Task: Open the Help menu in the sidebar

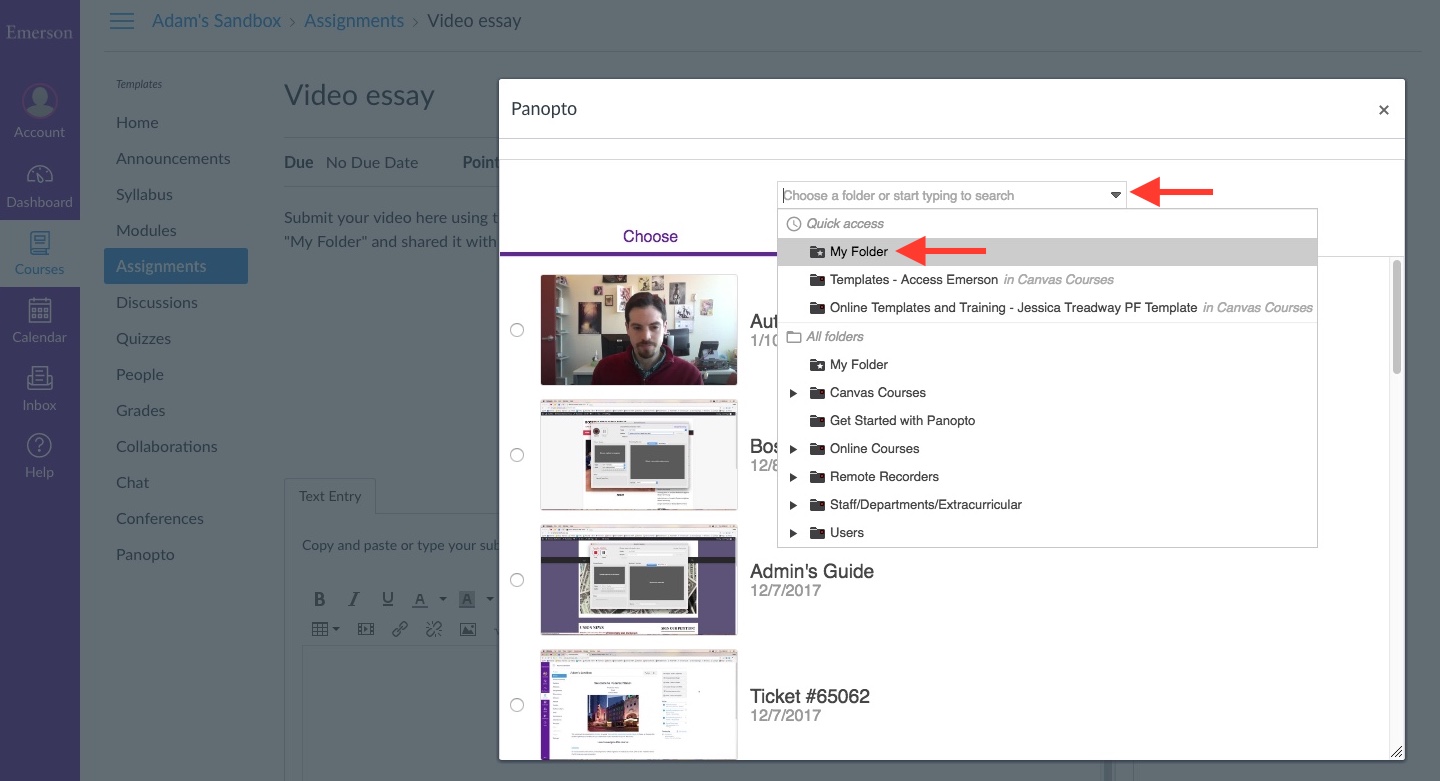Action: coord(40,456)
